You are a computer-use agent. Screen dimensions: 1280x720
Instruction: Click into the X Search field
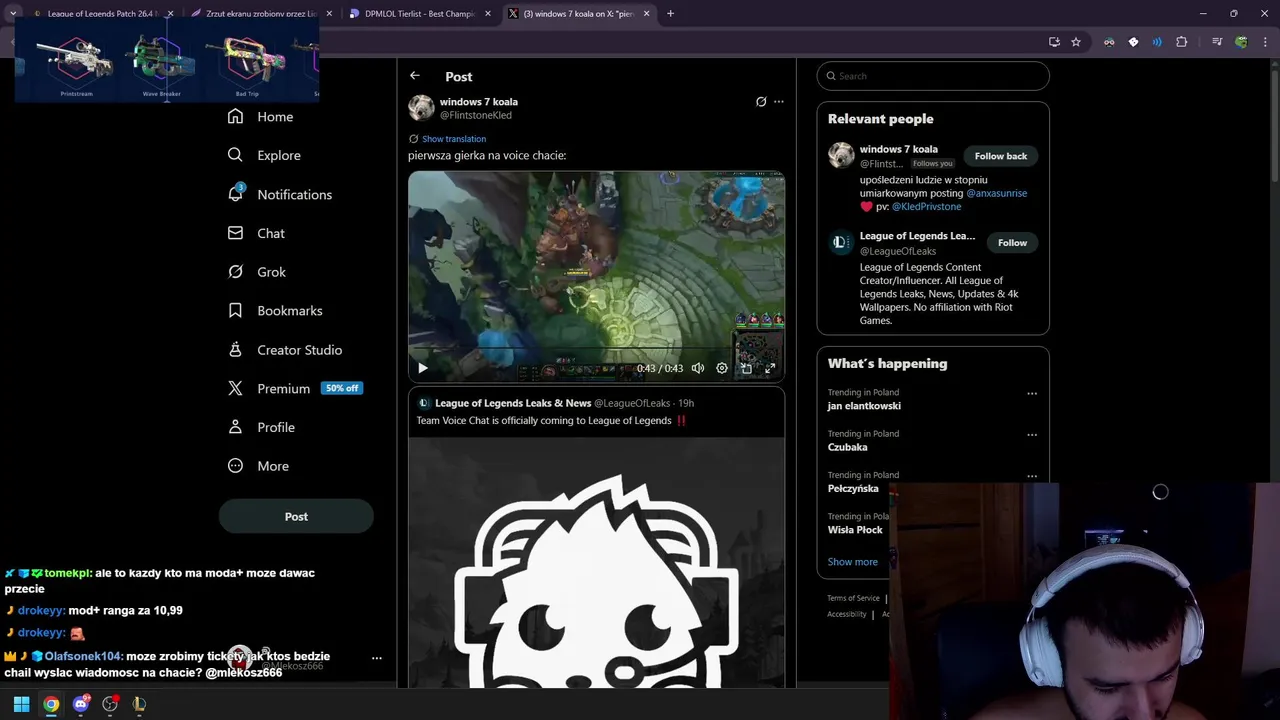tap(933, 76)
